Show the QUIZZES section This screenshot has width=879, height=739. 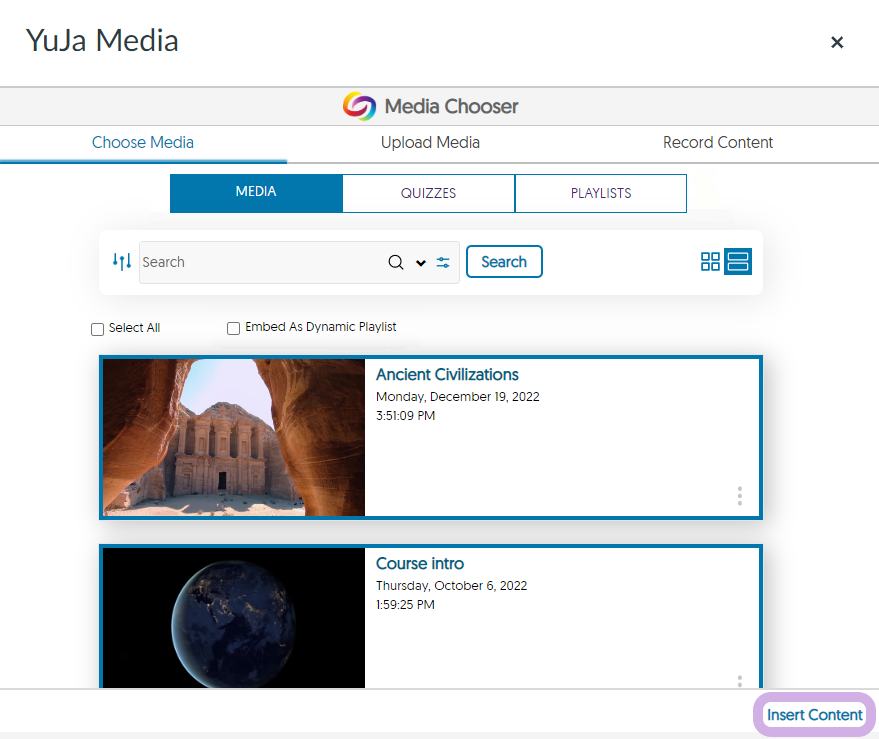pyautogui.click(x=428, y=194)
